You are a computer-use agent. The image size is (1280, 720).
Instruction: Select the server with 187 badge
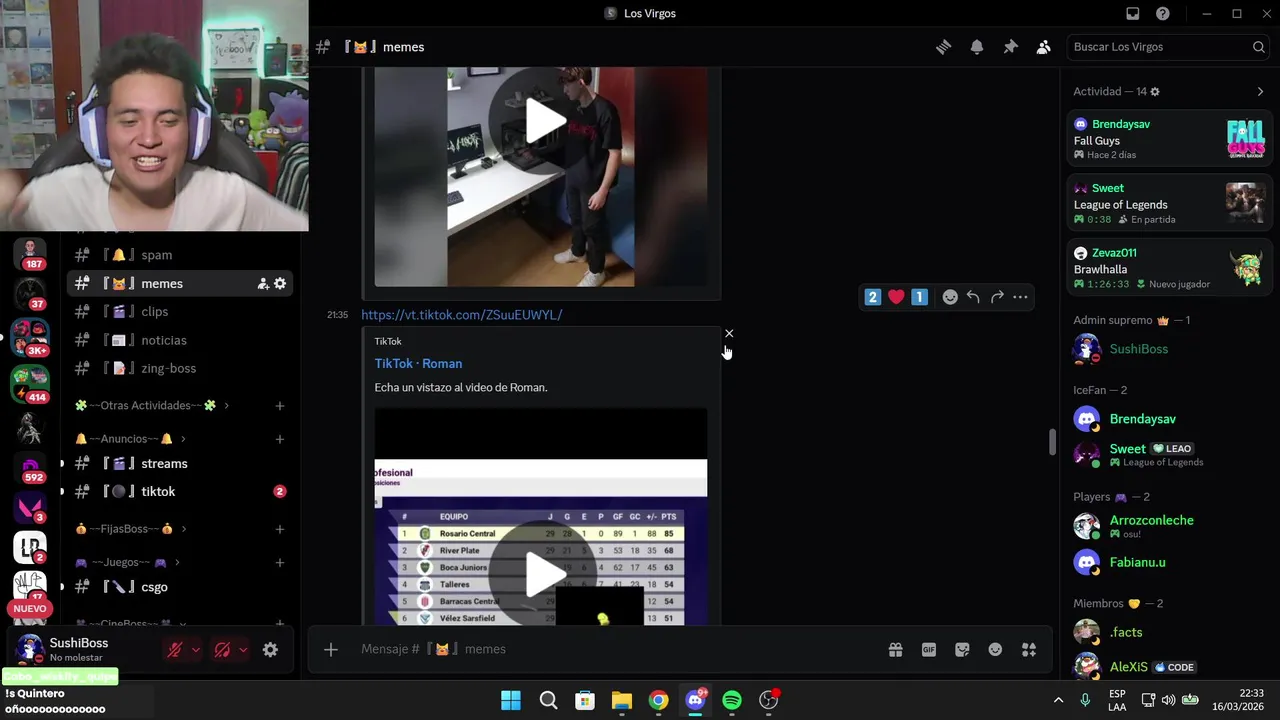click(x=30, y=252)
